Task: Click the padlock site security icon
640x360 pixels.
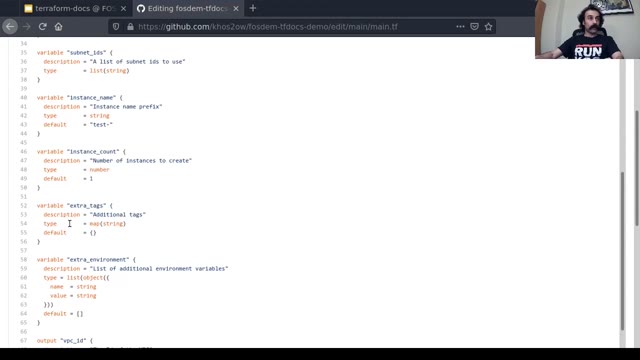Action: coord(130,27)
